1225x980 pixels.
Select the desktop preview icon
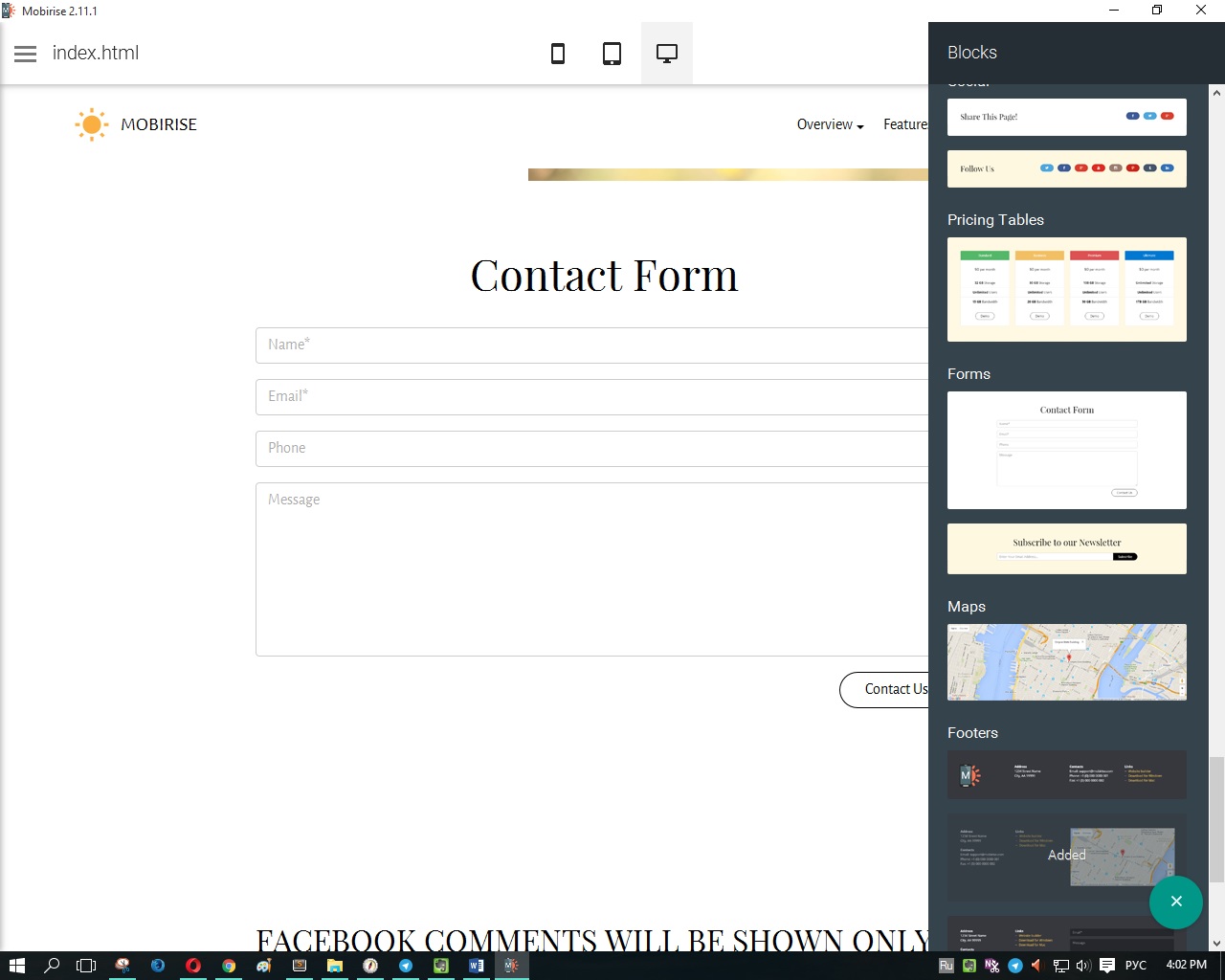(x=666, y=53)
